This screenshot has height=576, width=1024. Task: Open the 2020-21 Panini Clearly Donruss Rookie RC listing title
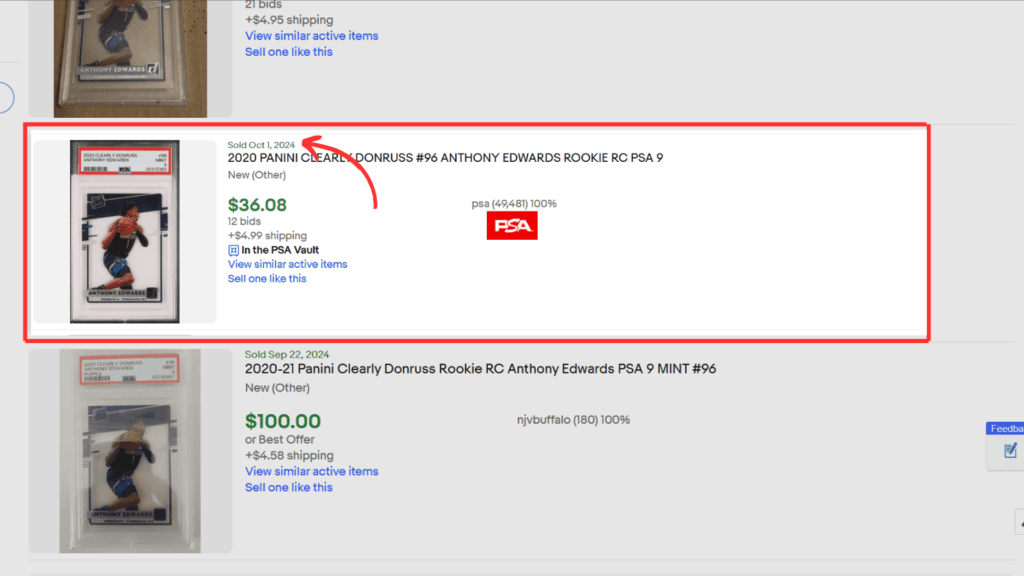click(x=480, y=369)
